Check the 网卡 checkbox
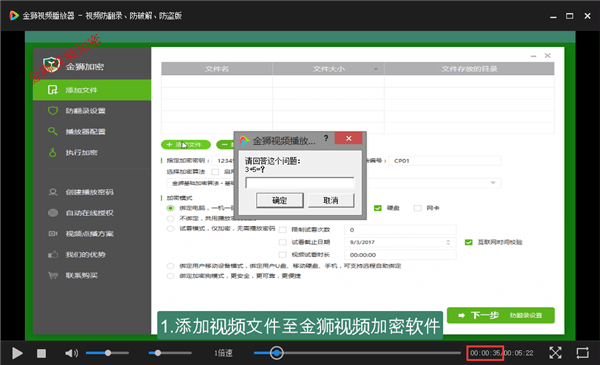Image resolution: width=600 pixels, height=365 pixels. (417, 208)
